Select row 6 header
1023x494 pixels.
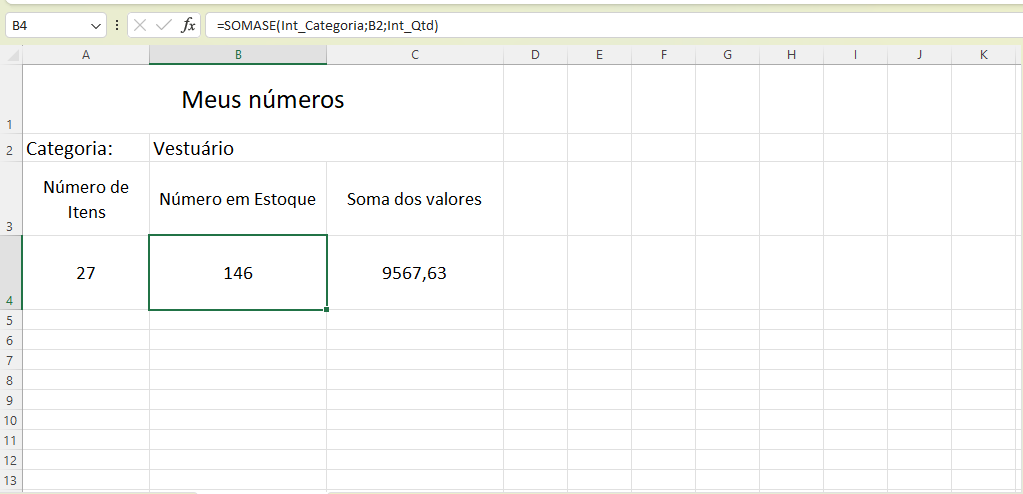11,340
